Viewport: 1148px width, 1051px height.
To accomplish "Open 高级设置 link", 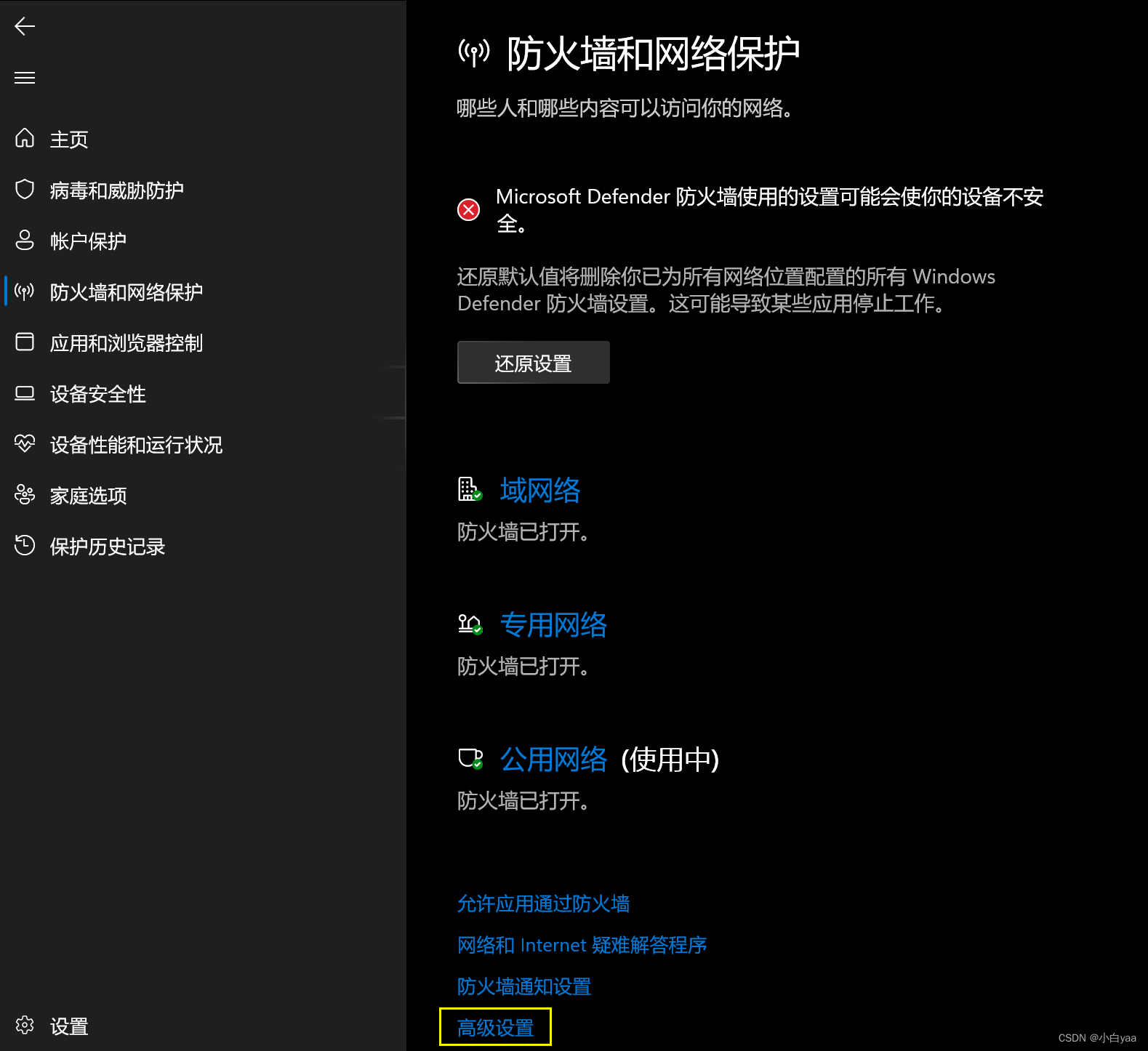I will [x=495, y=1028].
